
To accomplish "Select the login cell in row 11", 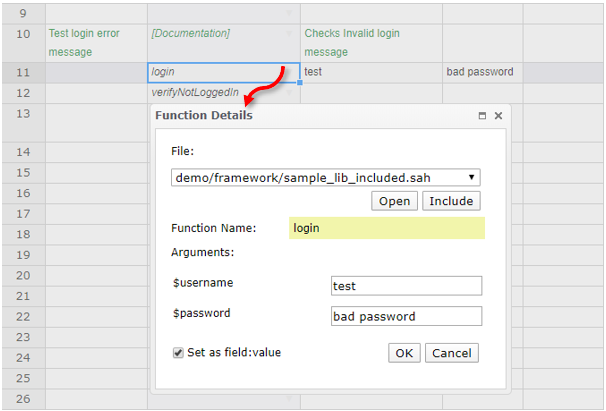I will pyautogui.click(x=222, y=72).
